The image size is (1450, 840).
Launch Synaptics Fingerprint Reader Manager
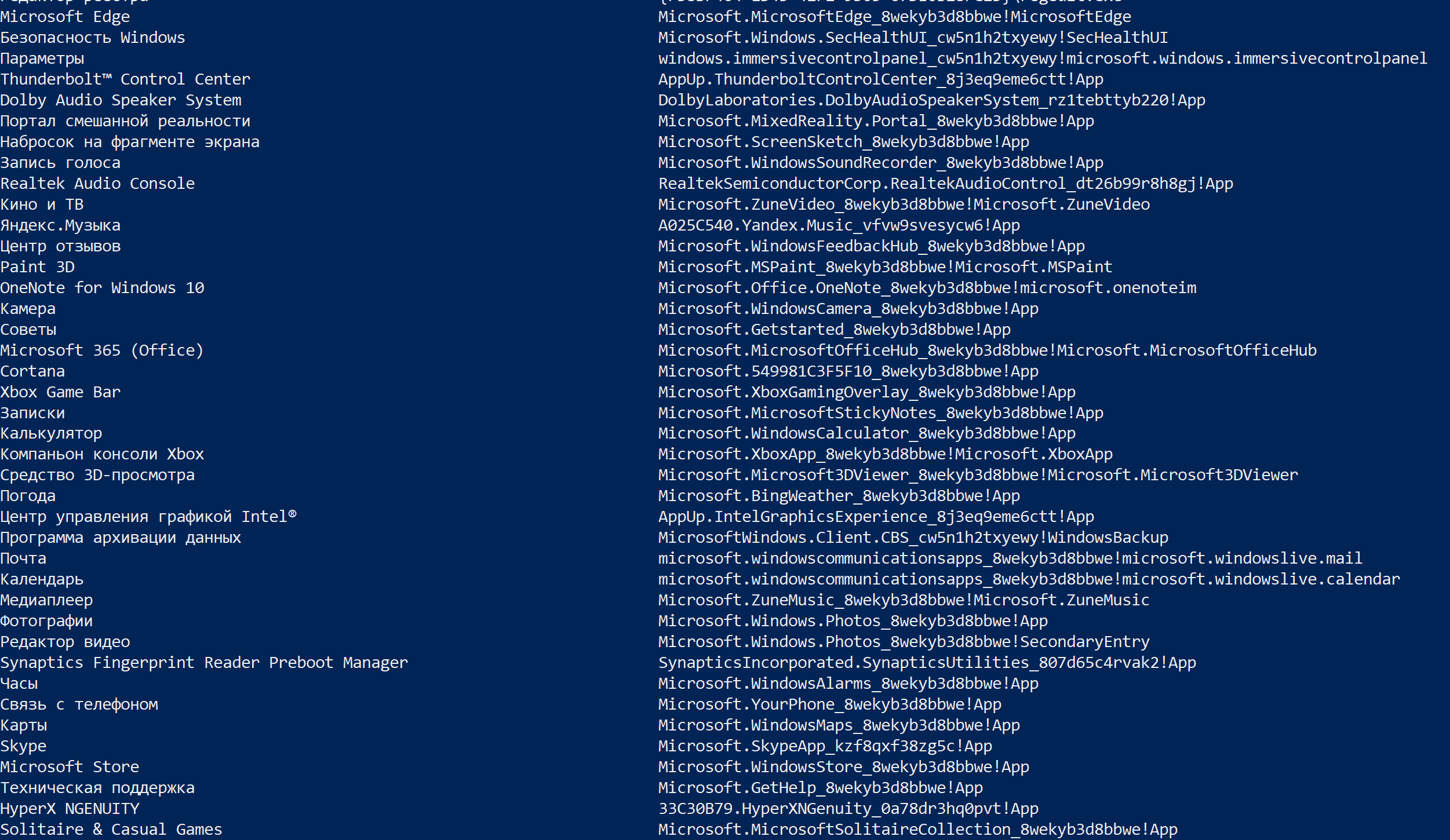204,662
